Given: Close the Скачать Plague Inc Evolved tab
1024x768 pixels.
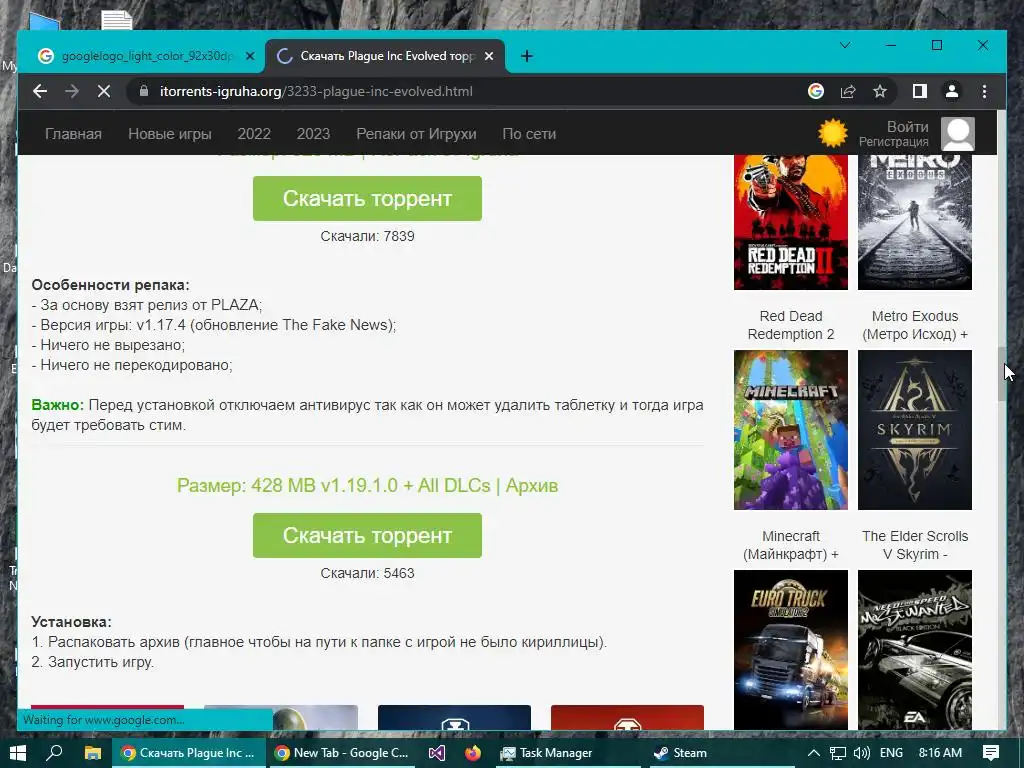Looking at the screenshot, I should point(488,56).
